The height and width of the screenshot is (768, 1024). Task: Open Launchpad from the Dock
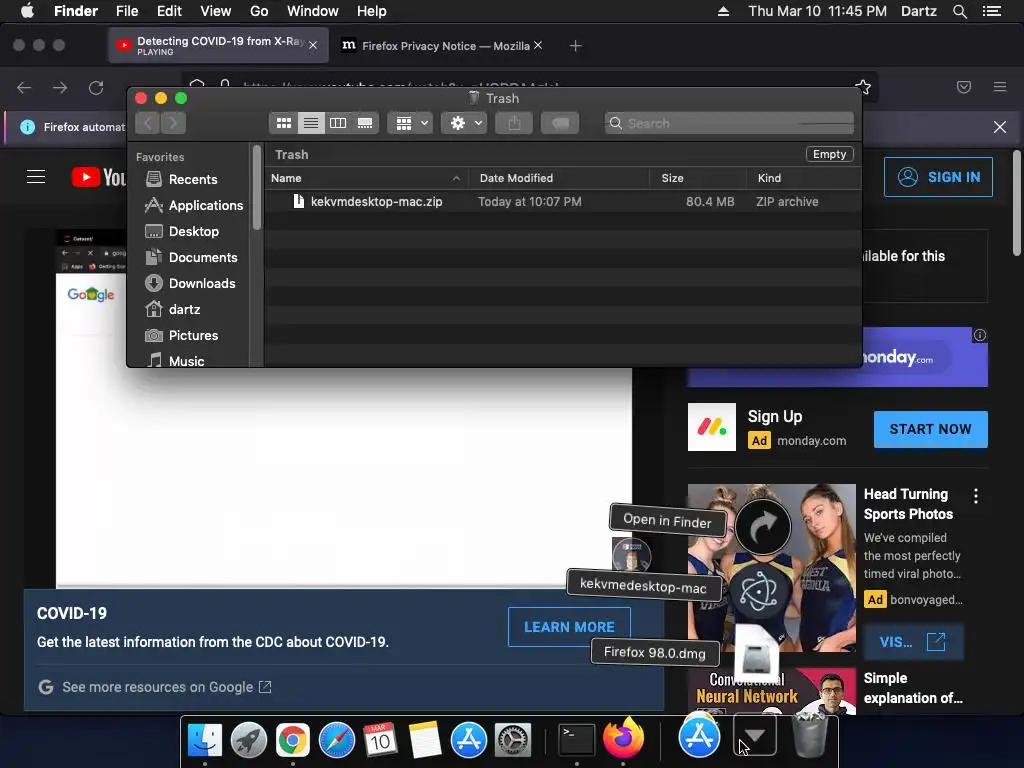click(x=249, y=740)
